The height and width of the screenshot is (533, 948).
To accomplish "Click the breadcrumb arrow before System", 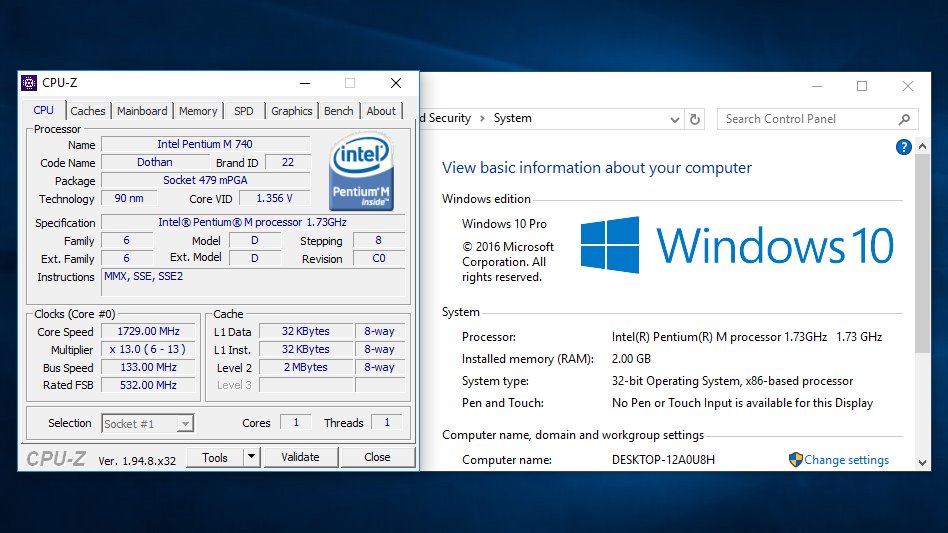I will click(x=482, y=118).
